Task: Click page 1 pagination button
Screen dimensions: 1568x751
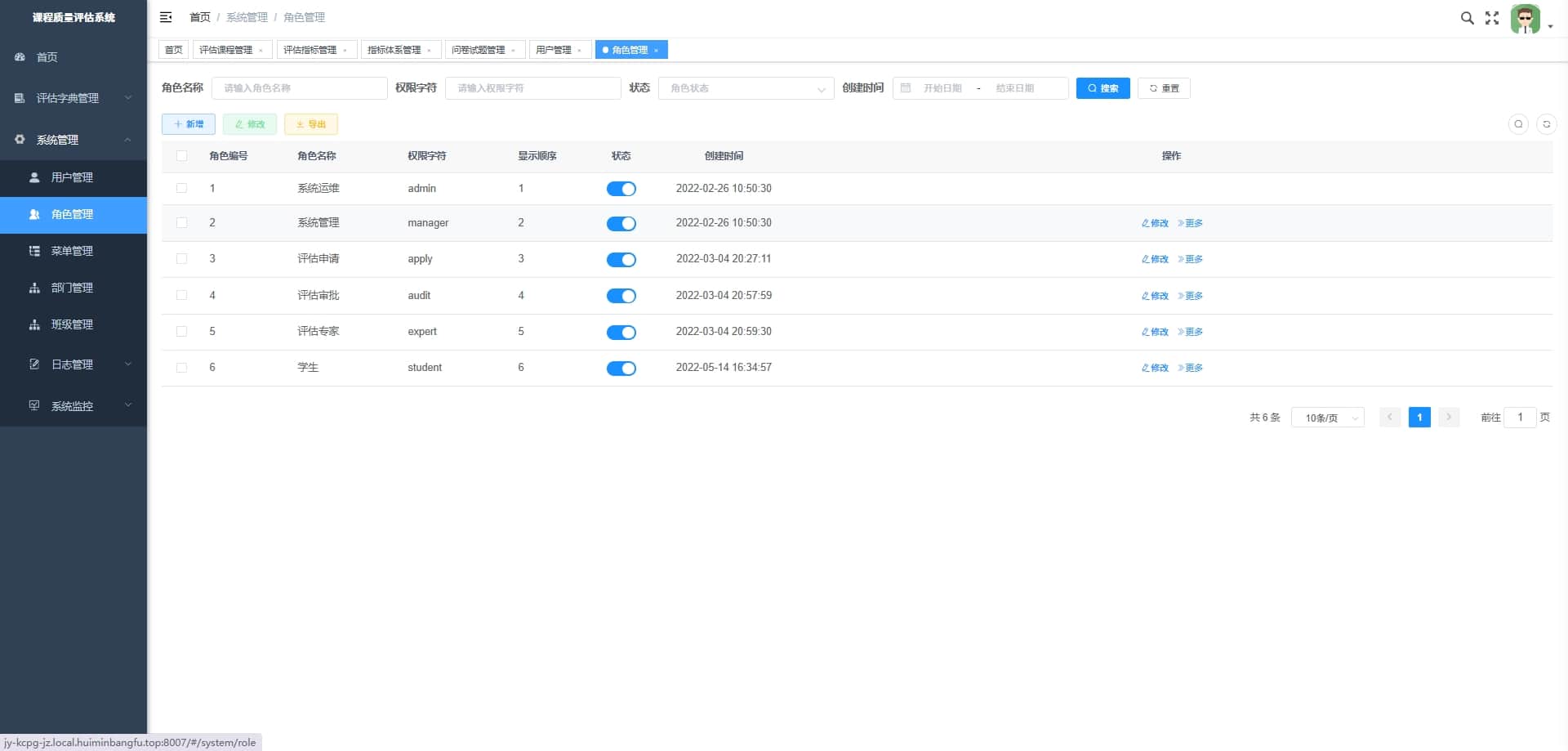Action: 1419,418
